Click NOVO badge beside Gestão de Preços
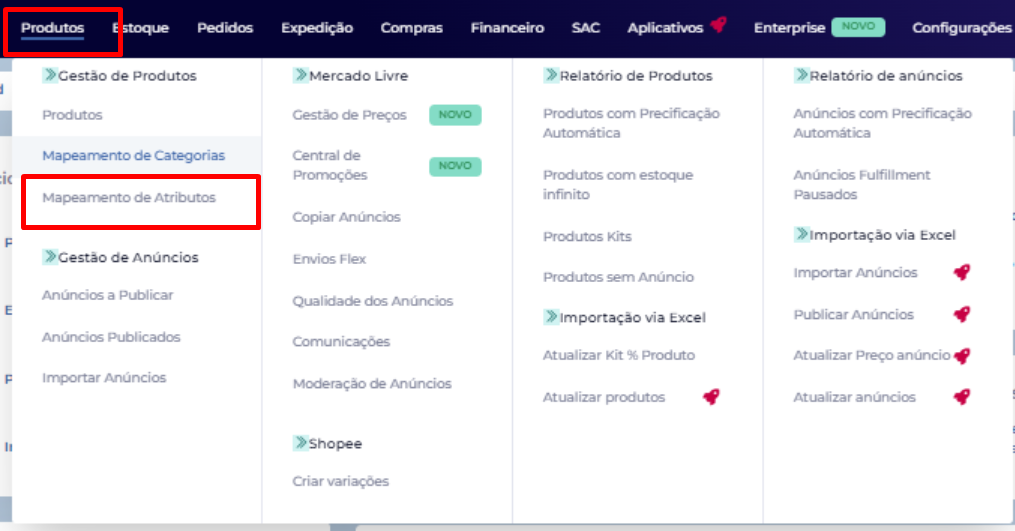The height and width of the screenshot is (531, 1015). (455, 115)
